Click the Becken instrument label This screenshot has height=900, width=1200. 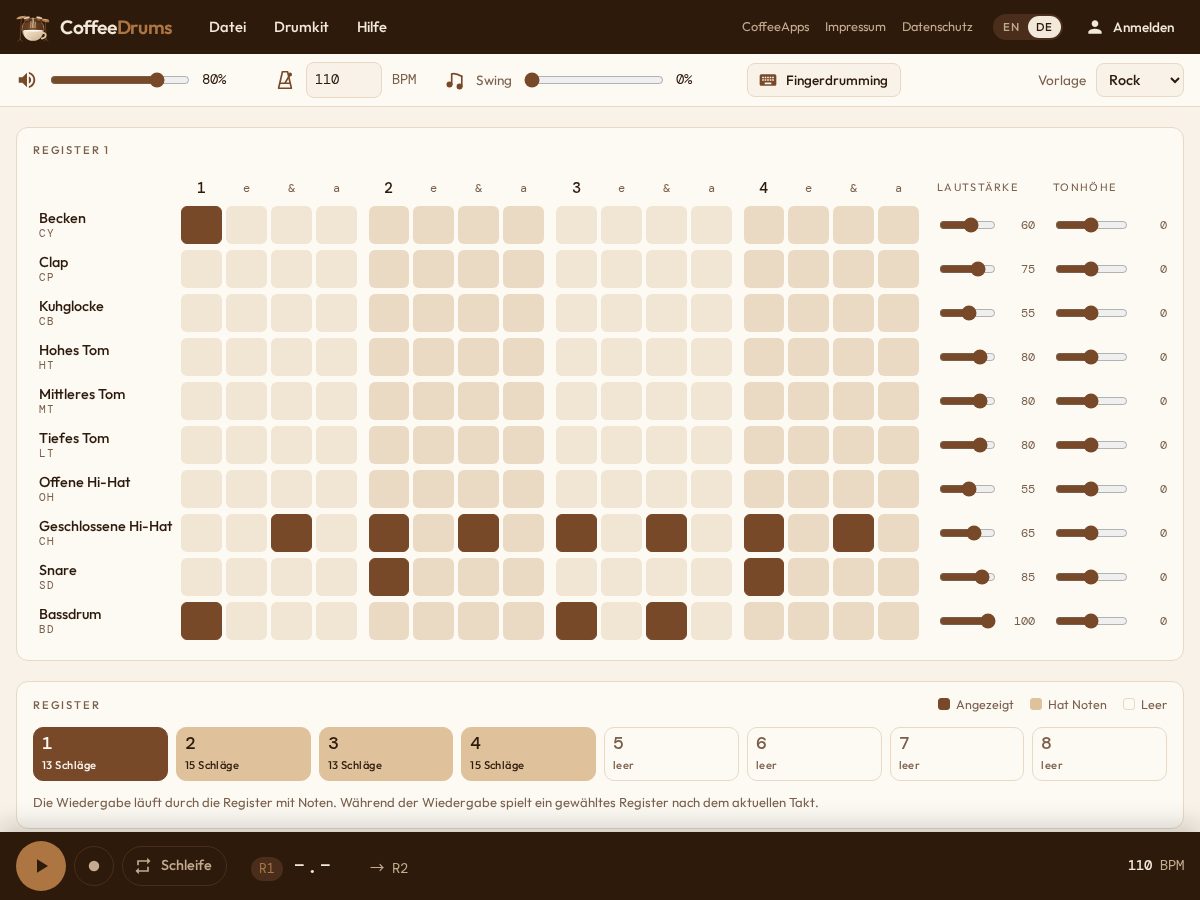click(x=62, y=218)
